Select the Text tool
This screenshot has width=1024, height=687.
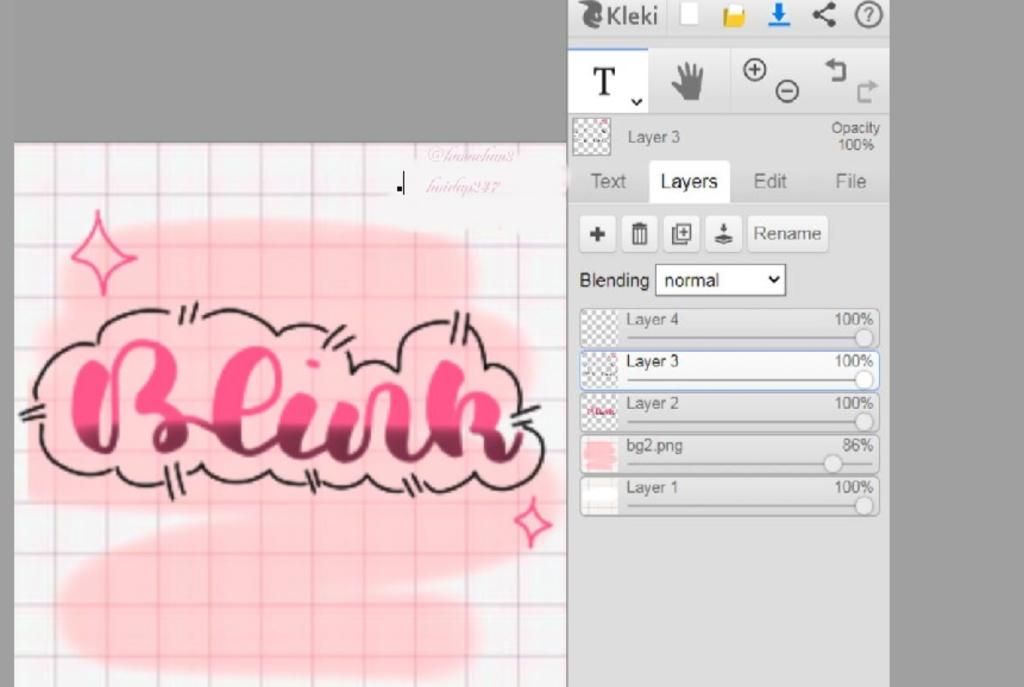pyautogui.click(x=607, y=81)
